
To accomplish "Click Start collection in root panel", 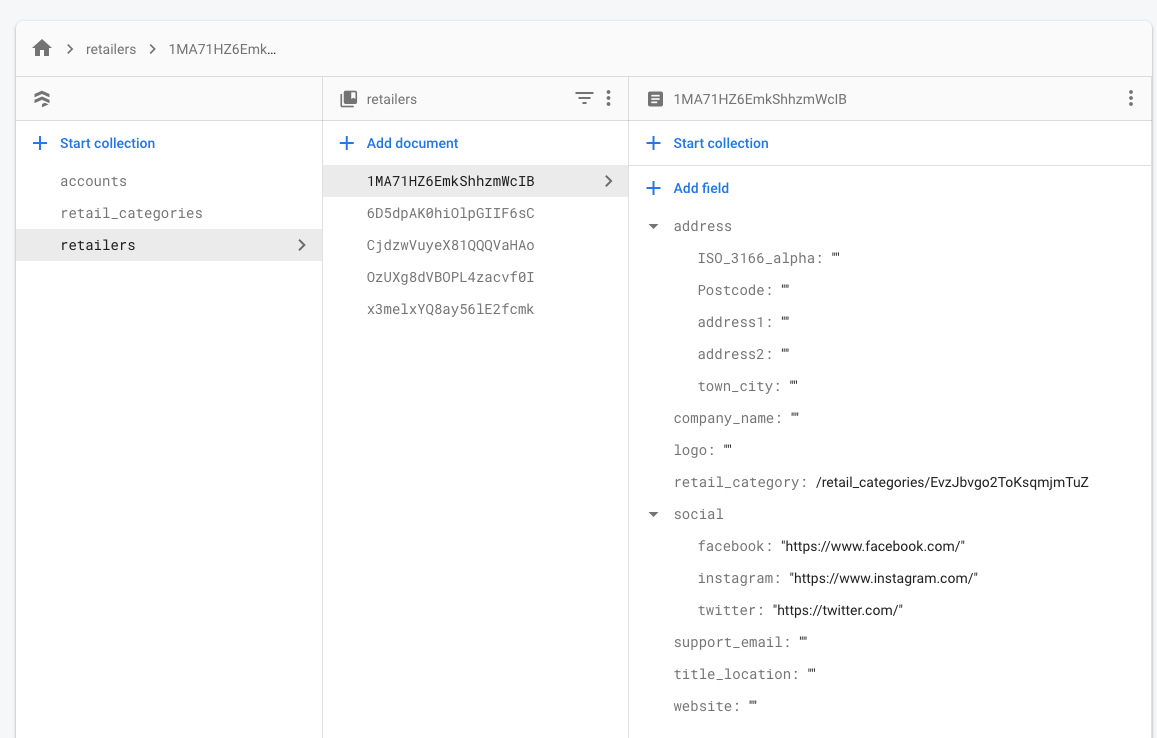I will 107,143.
